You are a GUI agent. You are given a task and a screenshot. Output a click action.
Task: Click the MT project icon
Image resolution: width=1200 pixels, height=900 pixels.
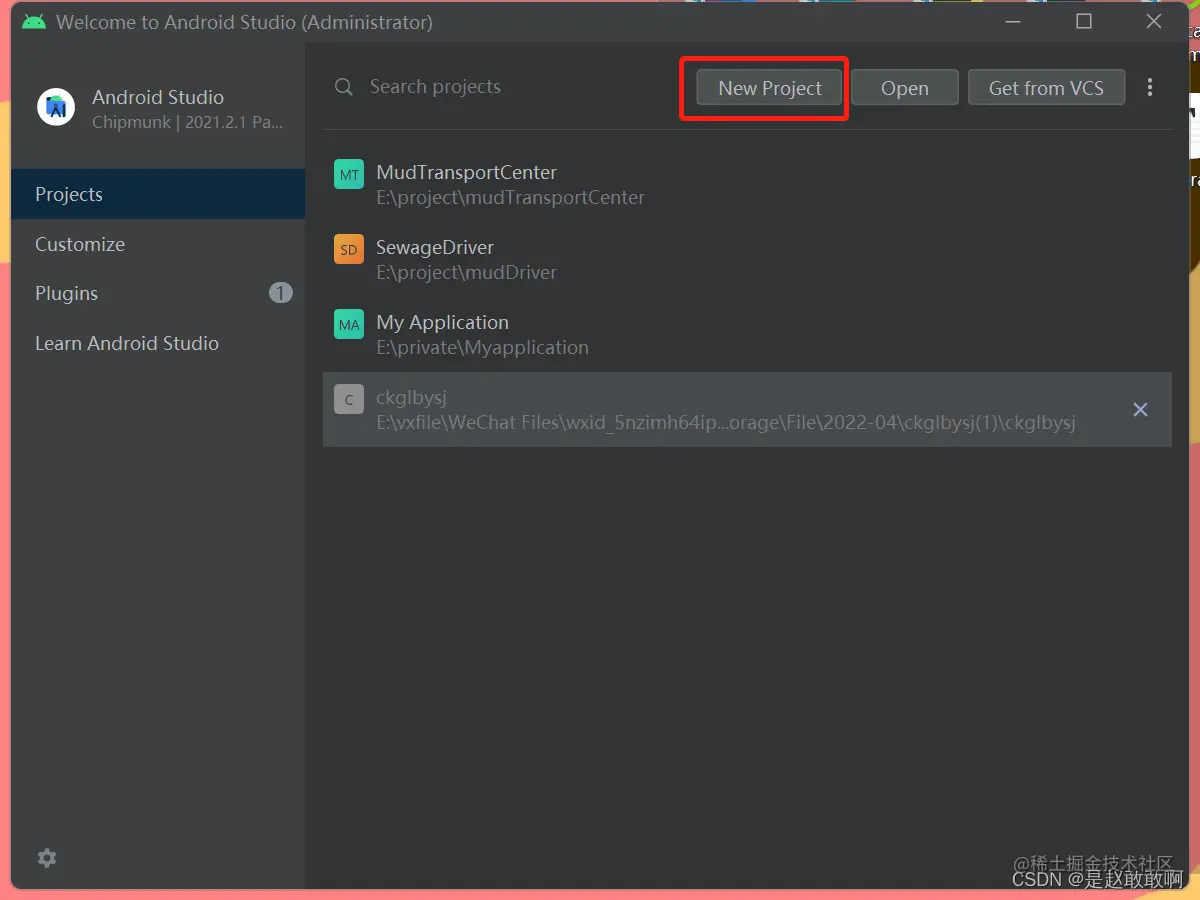click(349, 174)
